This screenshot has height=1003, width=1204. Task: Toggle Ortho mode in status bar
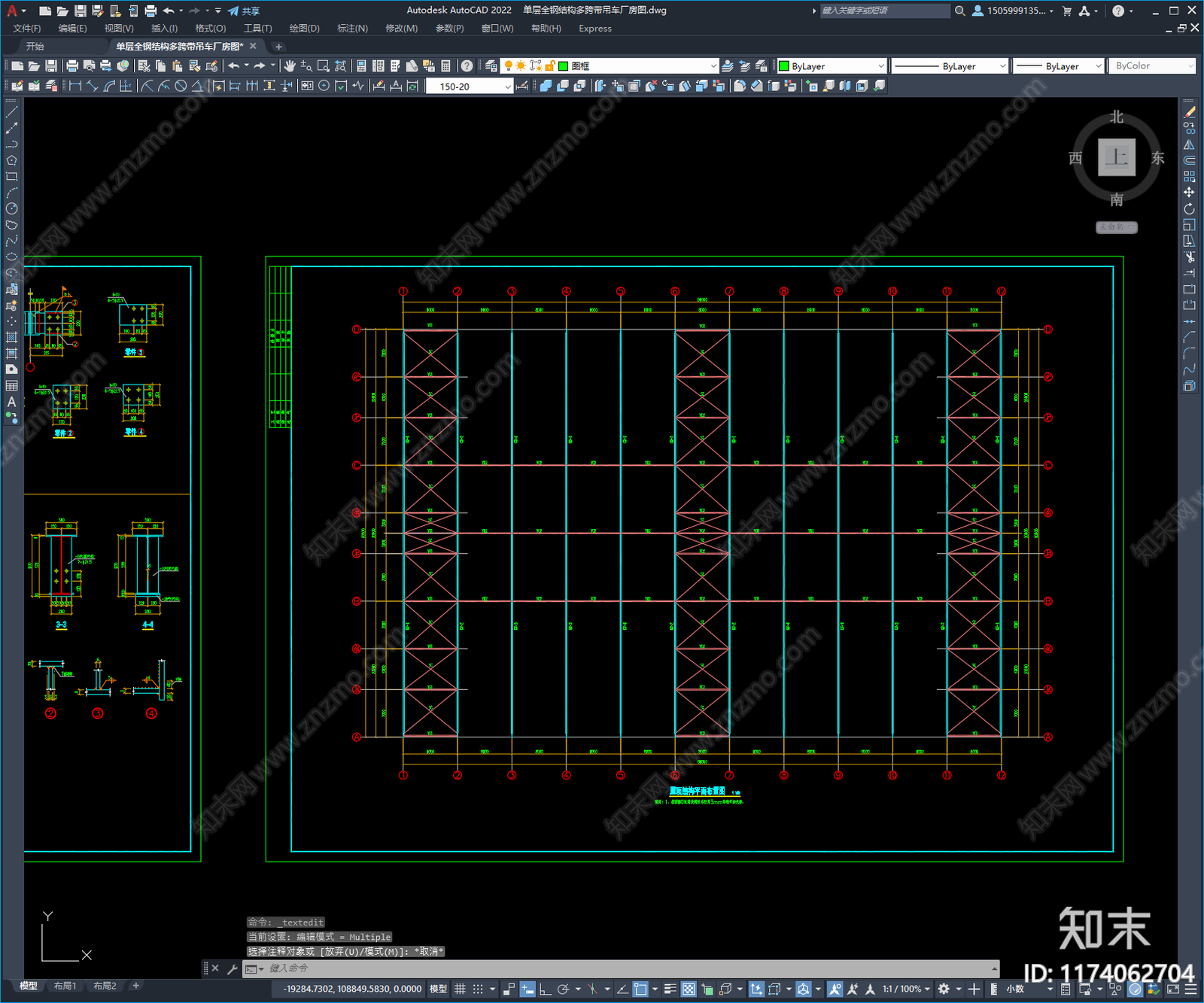click(545, 989)
